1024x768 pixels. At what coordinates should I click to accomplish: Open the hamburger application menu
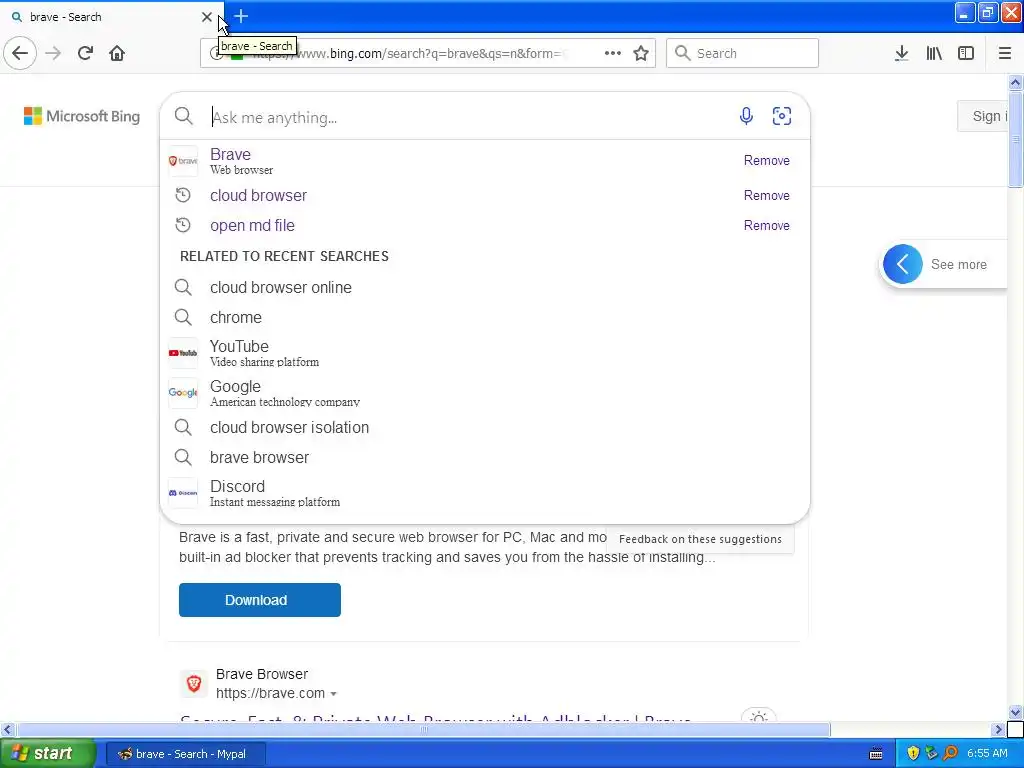pyautogui.click(x=1005, y=53)
